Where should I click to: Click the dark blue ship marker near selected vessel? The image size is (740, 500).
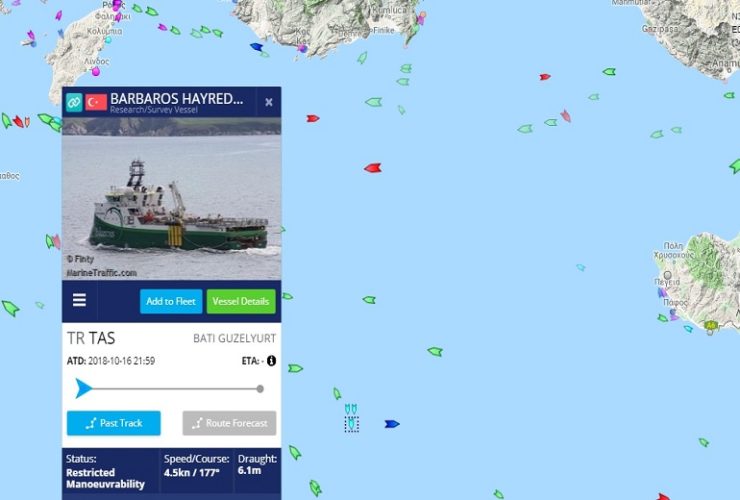392,424
